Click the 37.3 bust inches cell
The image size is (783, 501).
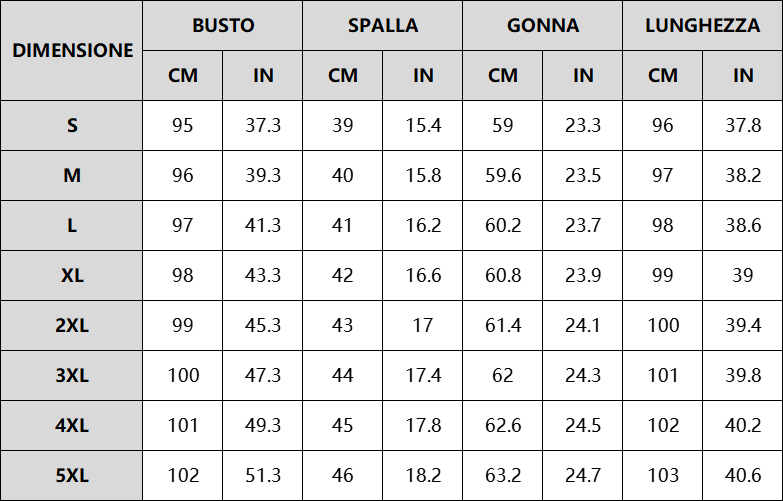pyautogui.click(x=263, y=125)
